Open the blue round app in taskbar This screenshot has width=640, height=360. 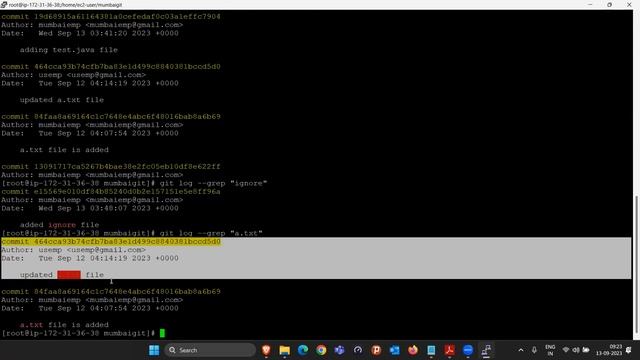tap(468, 350)
